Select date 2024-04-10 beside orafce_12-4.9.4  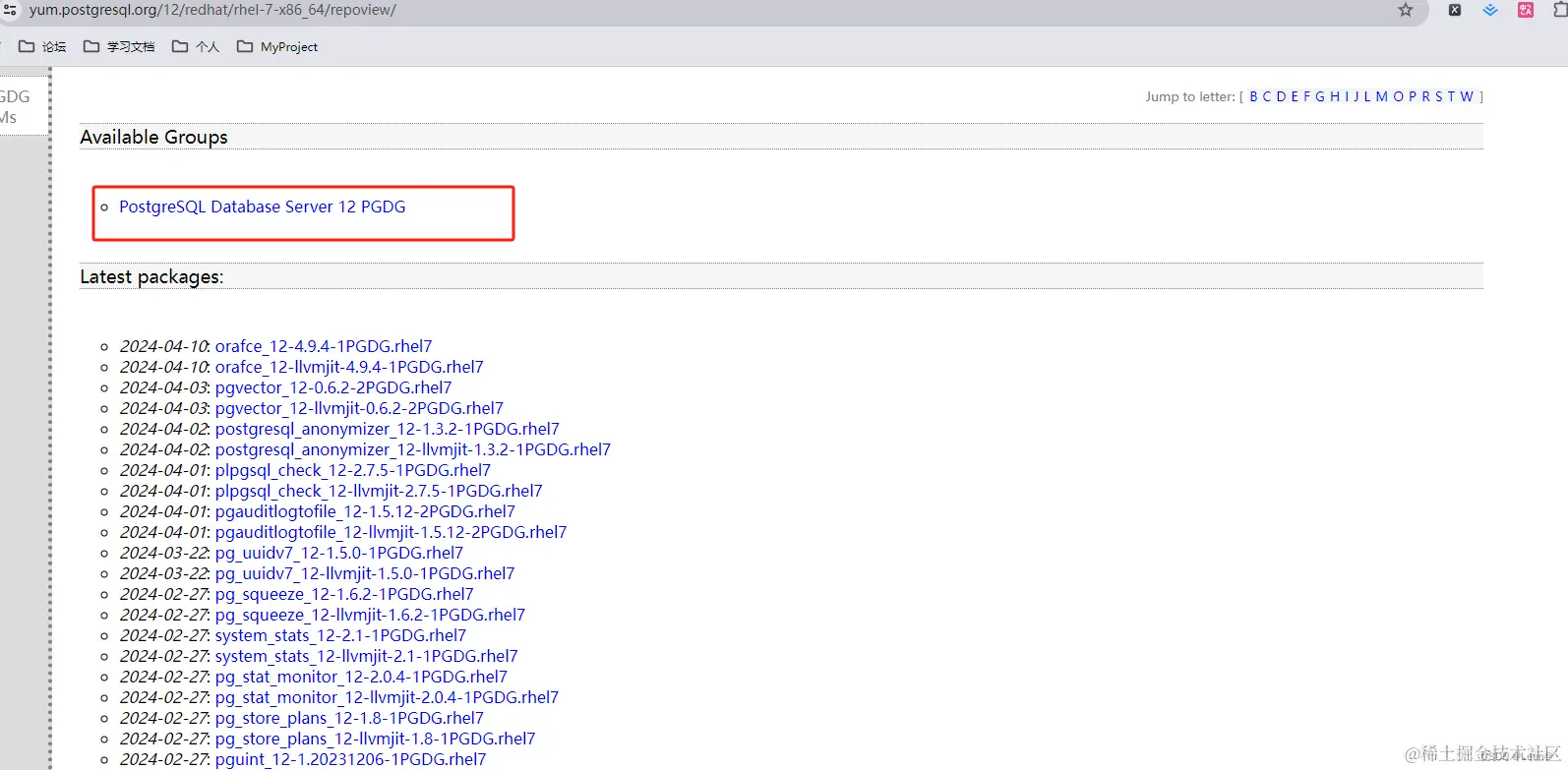[163, 346]
